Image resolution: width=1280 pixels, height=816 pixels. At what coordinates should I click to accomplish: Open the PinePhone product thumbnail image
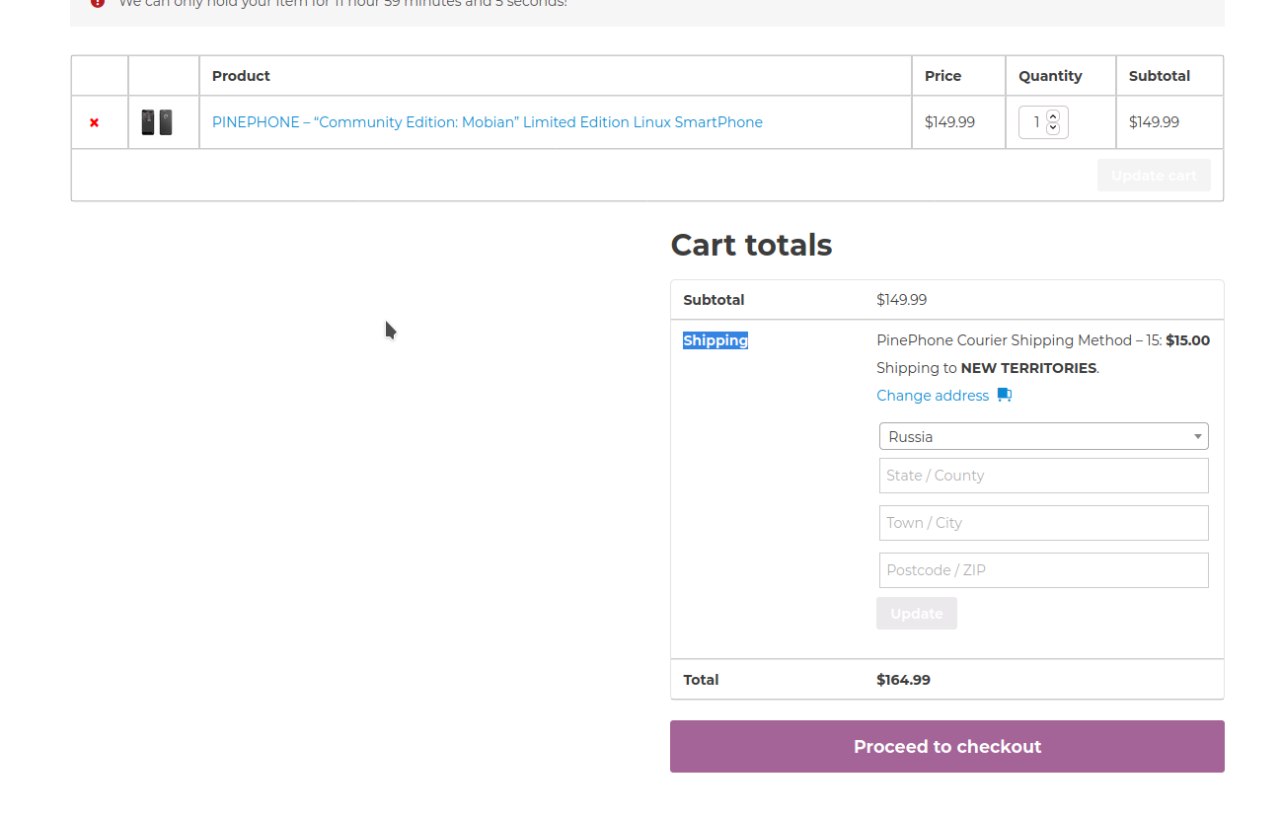coord(156,122)
